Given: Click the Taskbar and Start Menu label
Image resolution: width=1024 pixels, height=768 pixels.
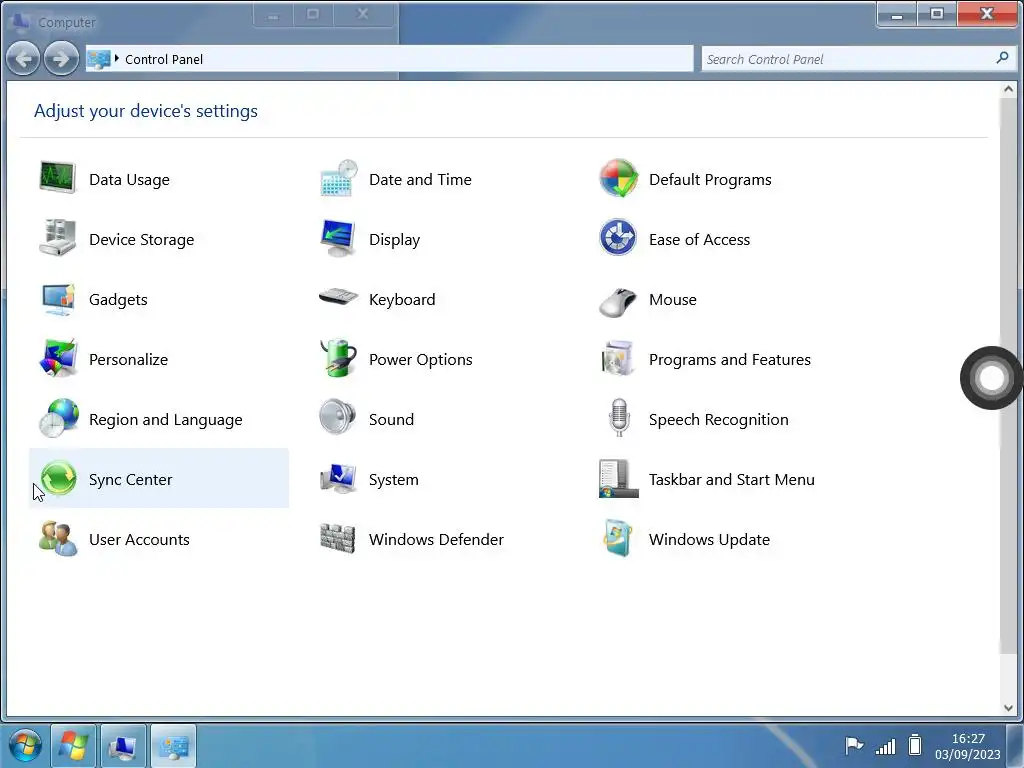Looking at the screenshot, I should coord(731,480).
